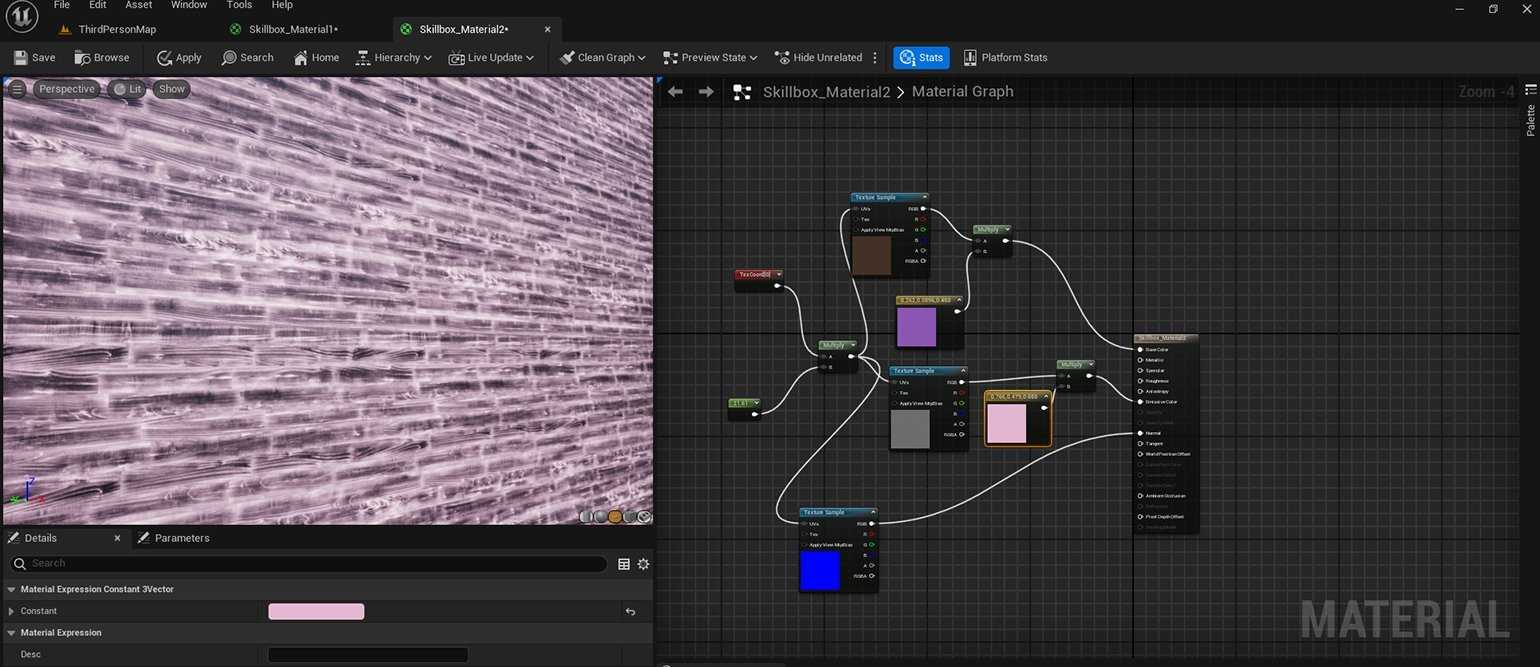This screenshot has height=667, width=1540.
Task: Click the pink Constant color swatch
Action: click(x=316, y=611)
